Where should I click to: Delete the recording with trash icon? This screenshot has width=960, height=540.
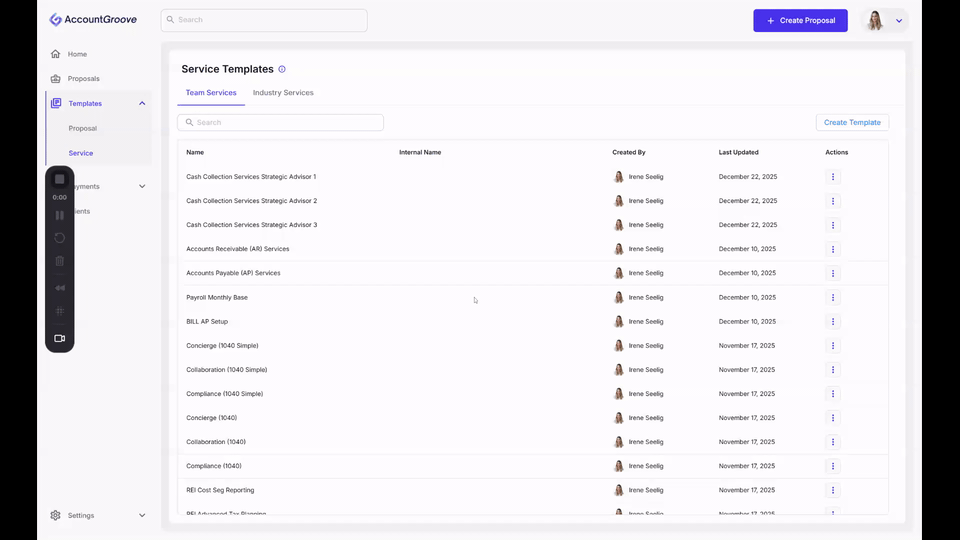(x=59, y=261)
